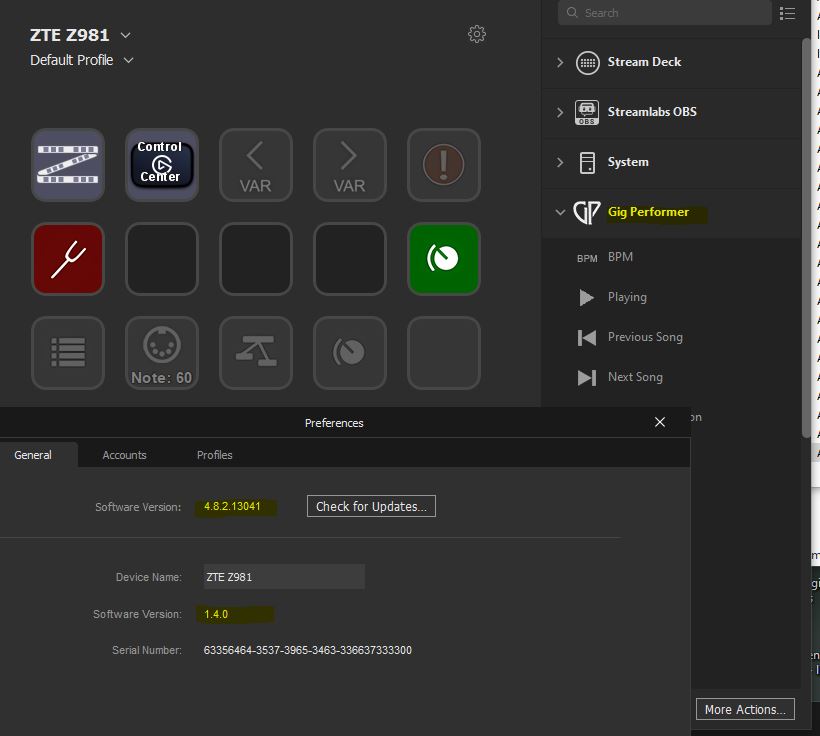Select the gray knob widget key
This screenshot has width=820, height=736.
pyautogui.click(x=349, y=353)
